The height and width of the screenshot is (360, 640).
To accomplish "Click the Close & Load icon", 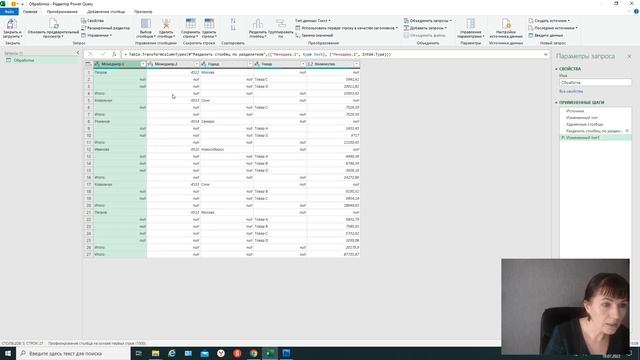I will click(12, 24).
